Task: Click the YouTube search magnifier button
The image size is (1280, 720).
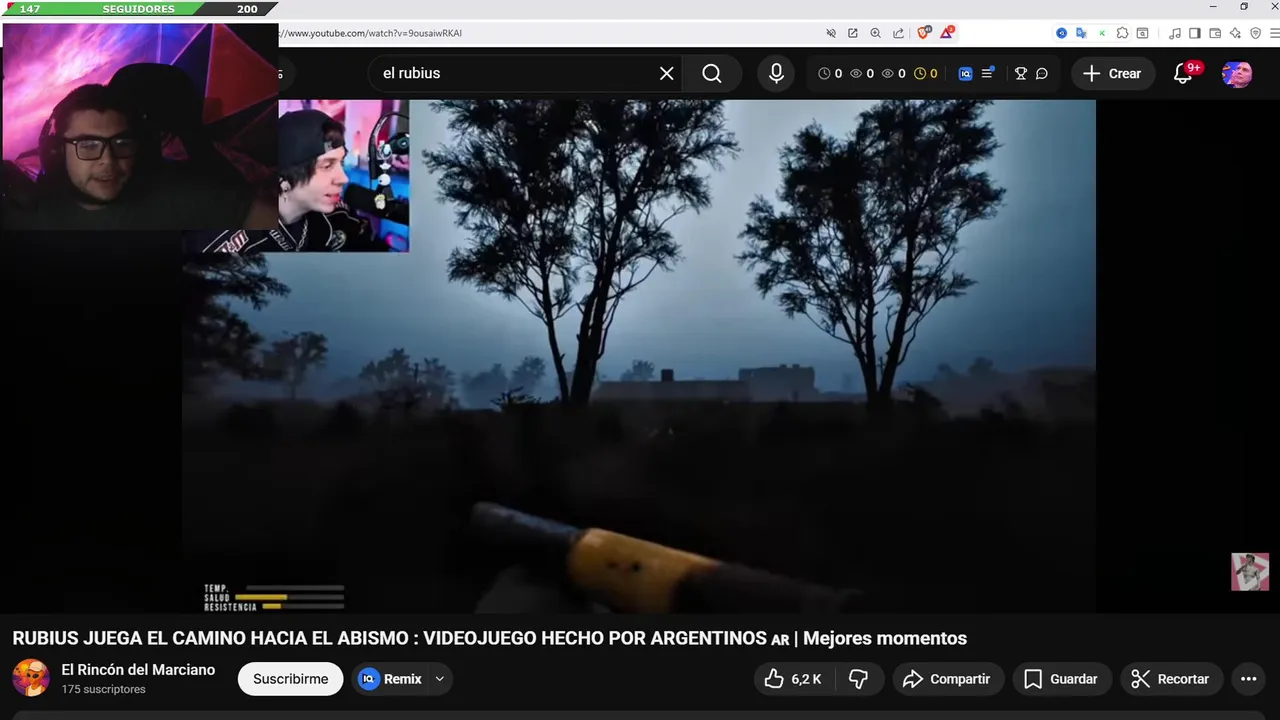Action: pyautogui.click(x=712, y=73)
